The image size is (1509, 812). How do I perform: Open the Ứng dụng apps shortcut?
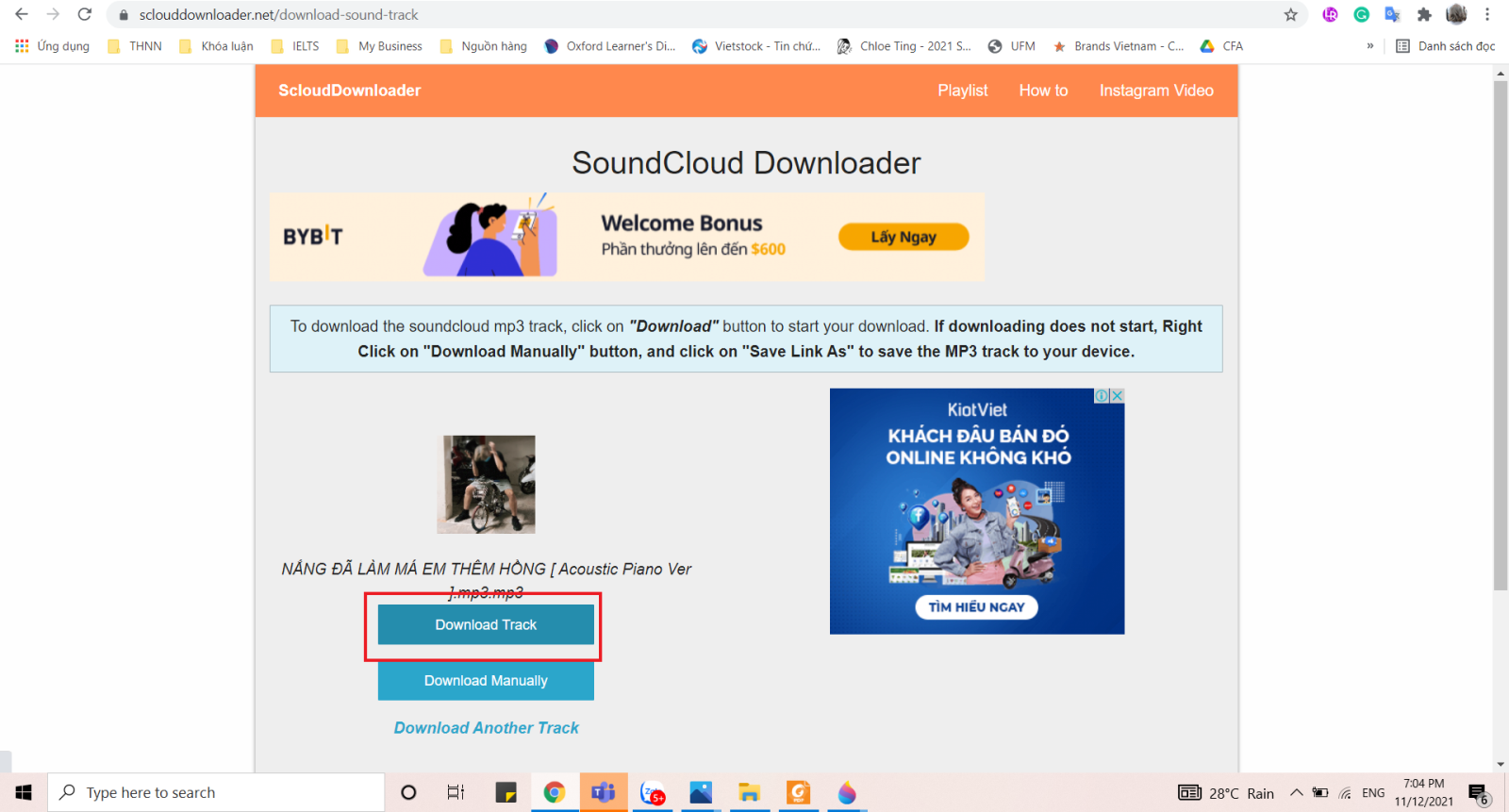[53, 46]
